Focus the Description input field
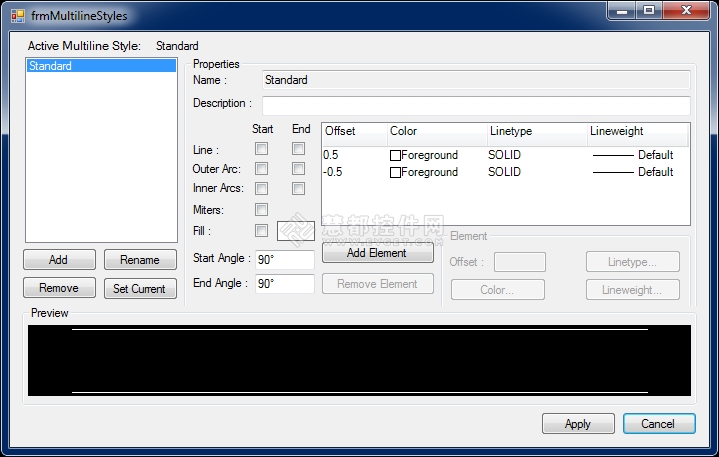Viewport: 719px width, 457px height. [476, 106]
